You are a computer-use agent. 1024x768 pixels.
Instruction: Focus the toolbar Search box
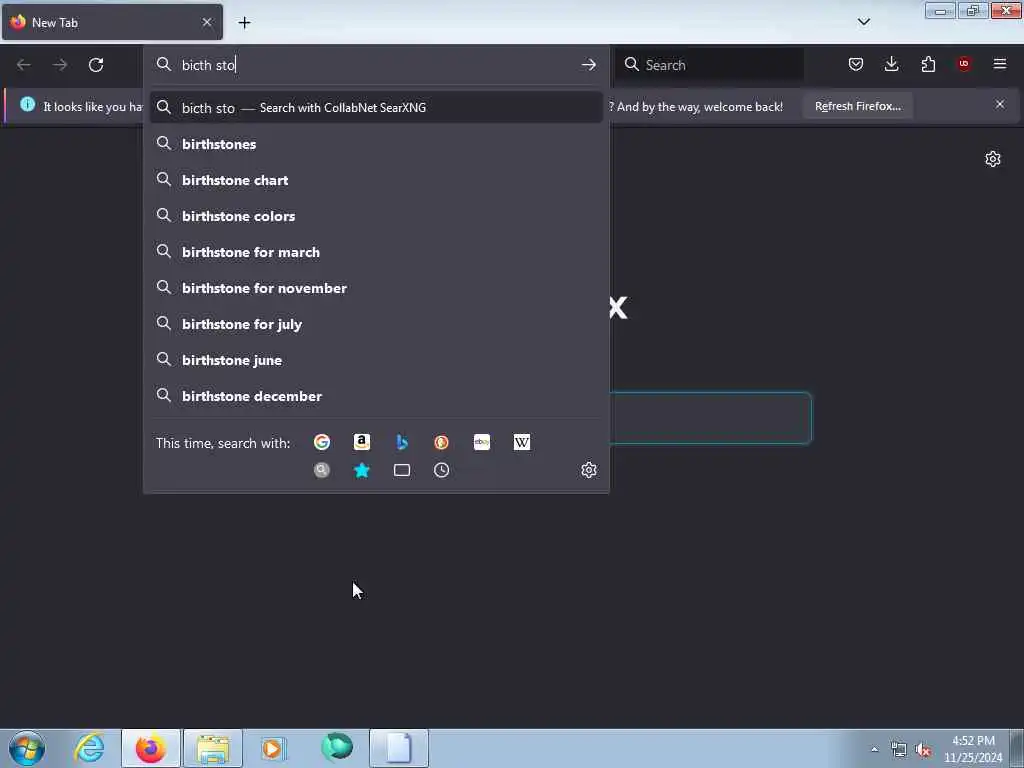[x=710, y=65]
